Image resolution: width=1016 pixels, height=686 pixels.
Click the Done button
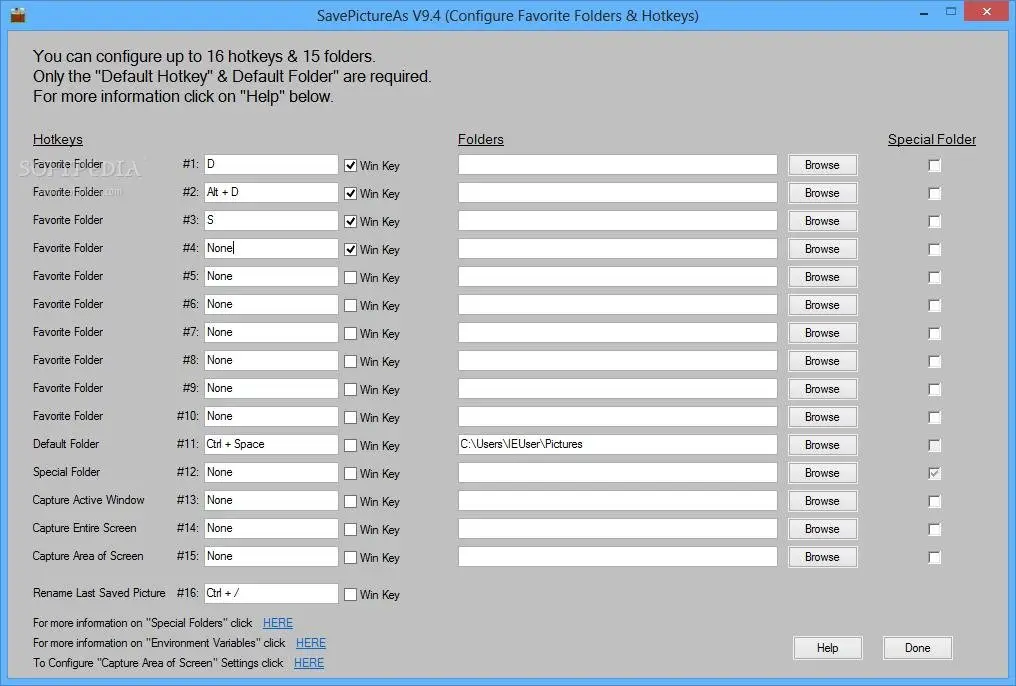918,648
